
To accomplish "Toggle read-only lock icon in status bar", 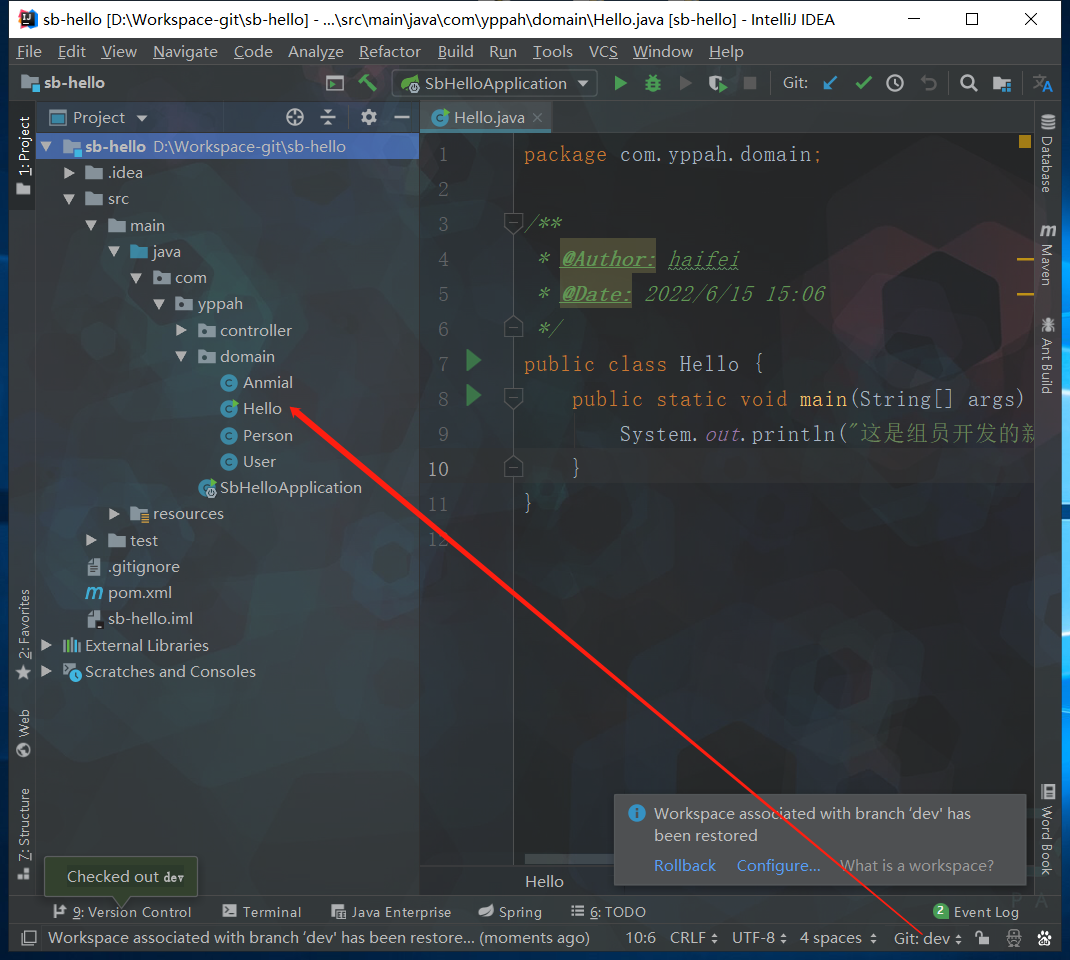I will [982, 938].
